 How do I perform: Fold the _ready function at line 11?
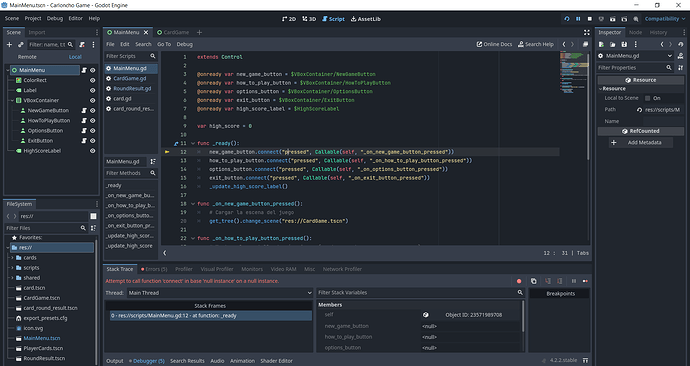193,143
